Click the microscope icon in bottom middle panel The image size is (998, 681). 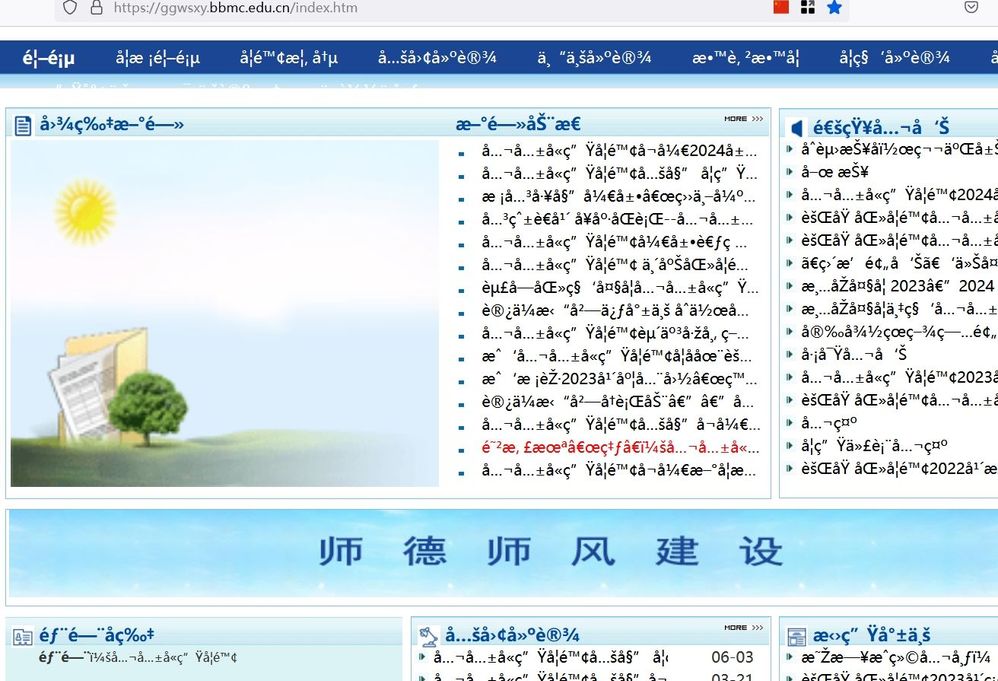[429, 635]
